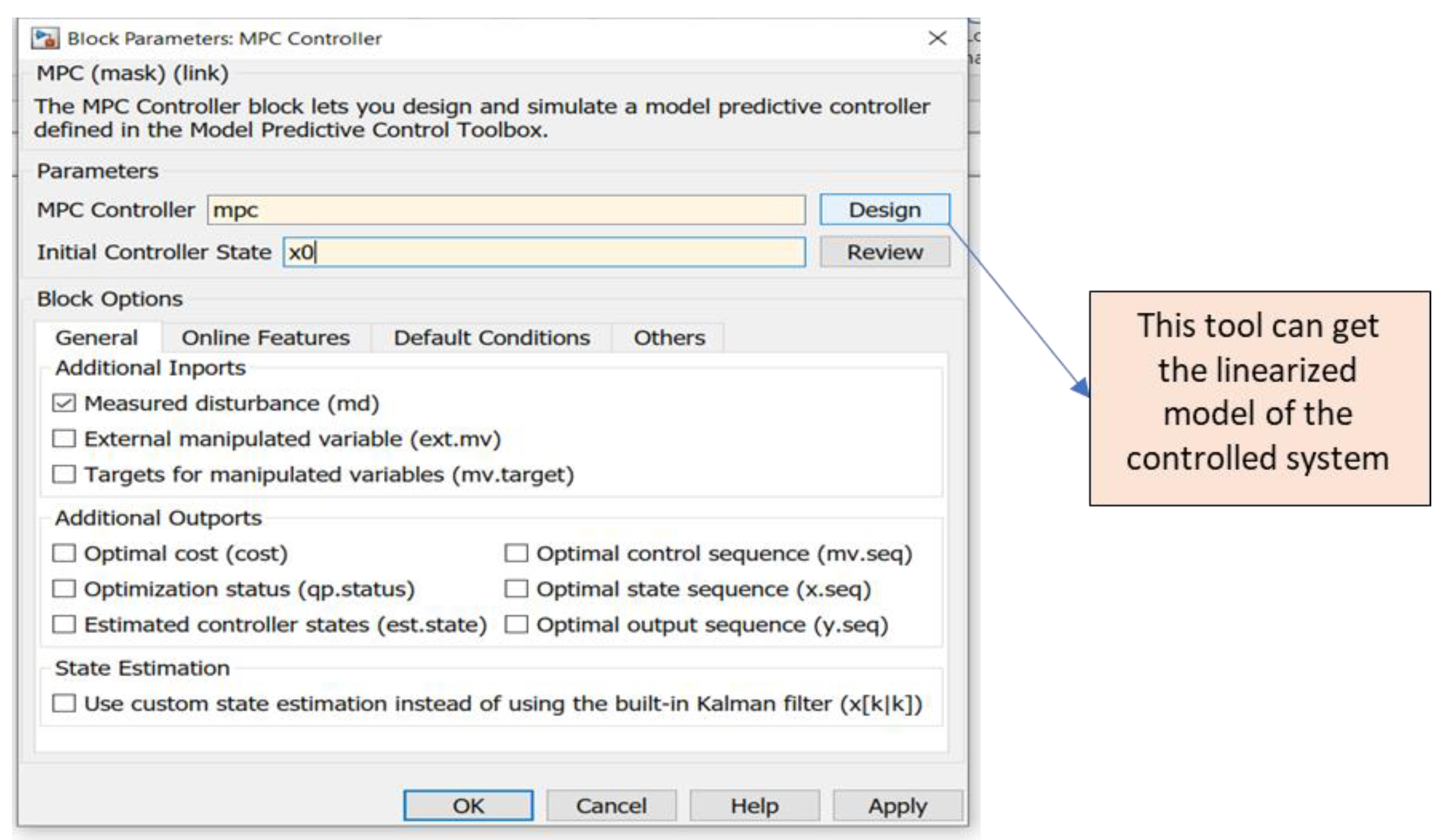
Task: Click the Design button
Action: 884,210
